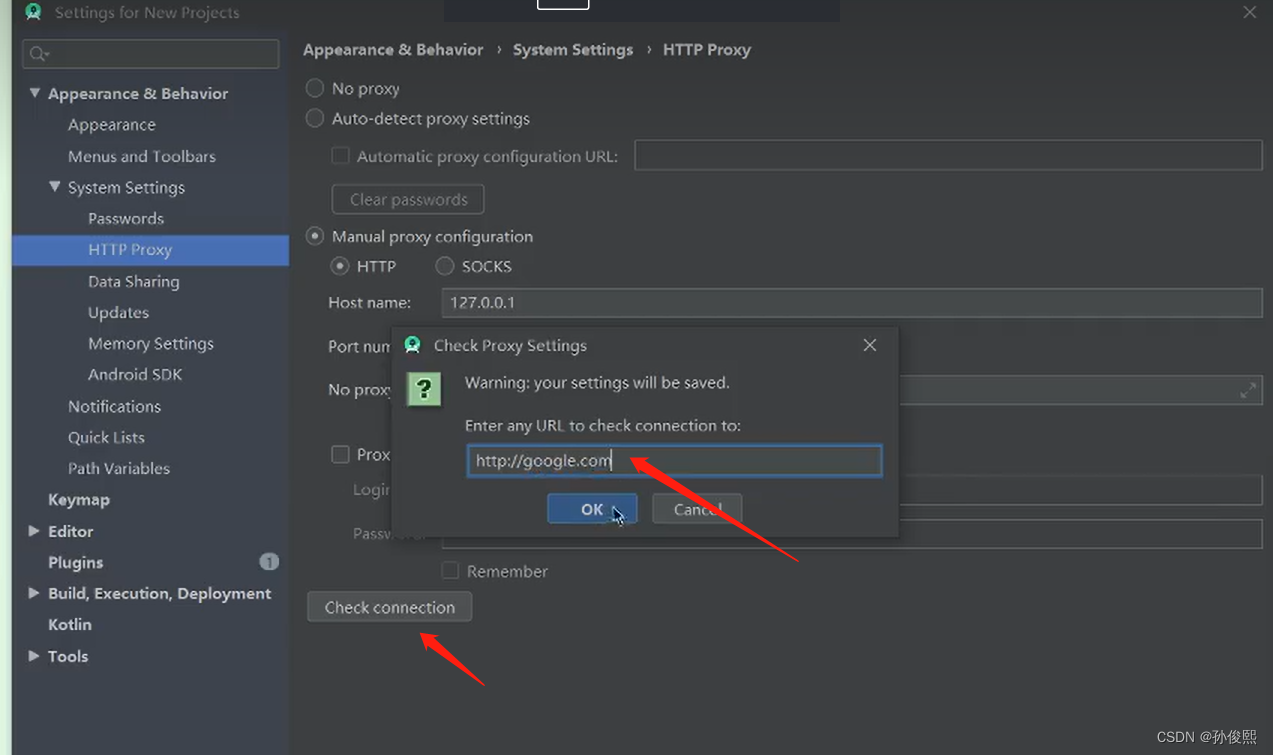Open the Plugins settings
1273x755 pixels.
click(x=76, y=562)
